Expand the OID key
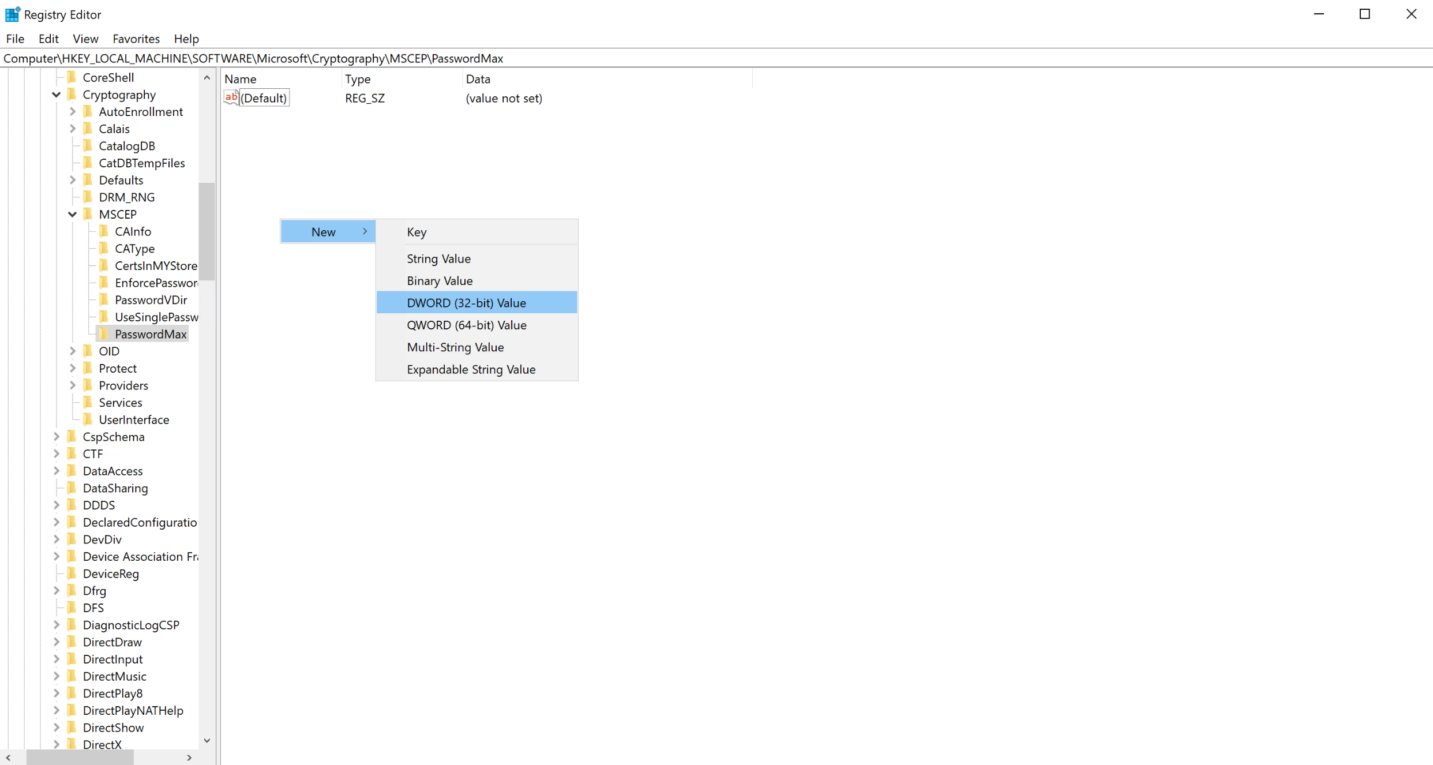This screenshot has height=765, width=1433. [72, 351]
